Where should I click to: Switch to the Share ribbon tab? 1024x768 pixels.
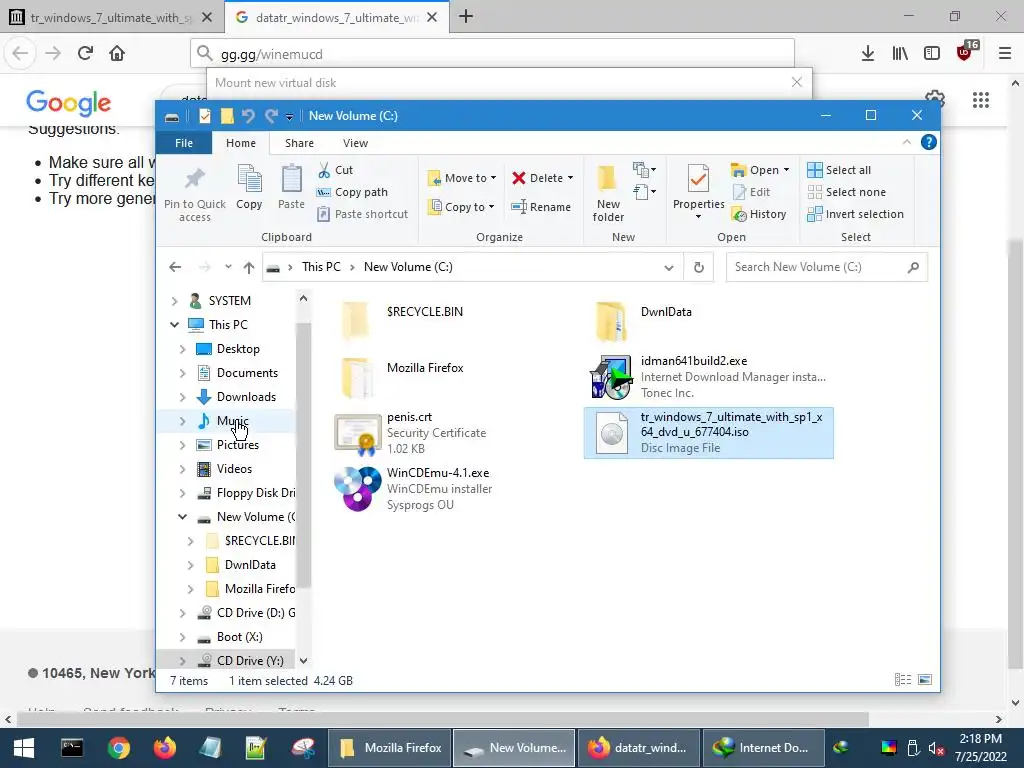[x=299, y=143]
